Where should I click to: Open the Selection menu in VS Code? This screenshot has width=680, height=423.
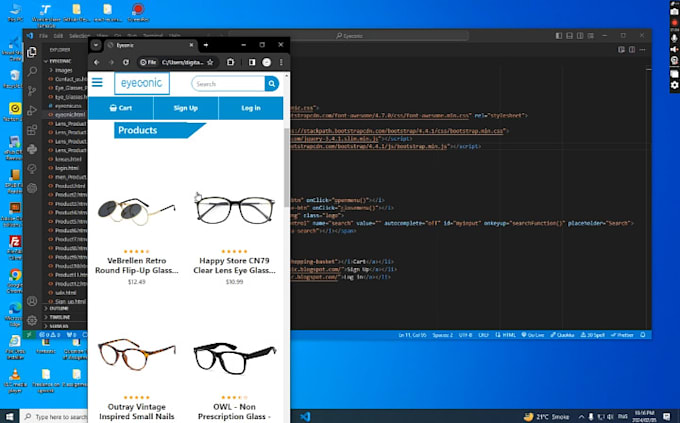click(81, 35)
